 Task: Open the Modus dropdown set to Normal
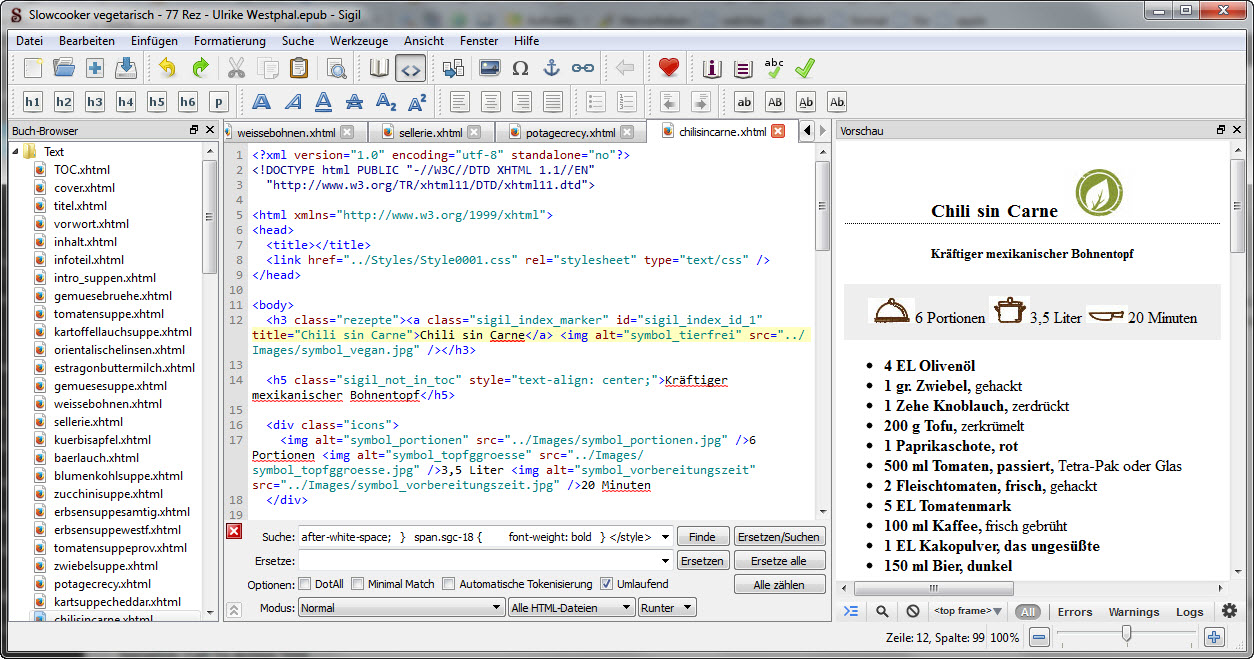(401, 608)
